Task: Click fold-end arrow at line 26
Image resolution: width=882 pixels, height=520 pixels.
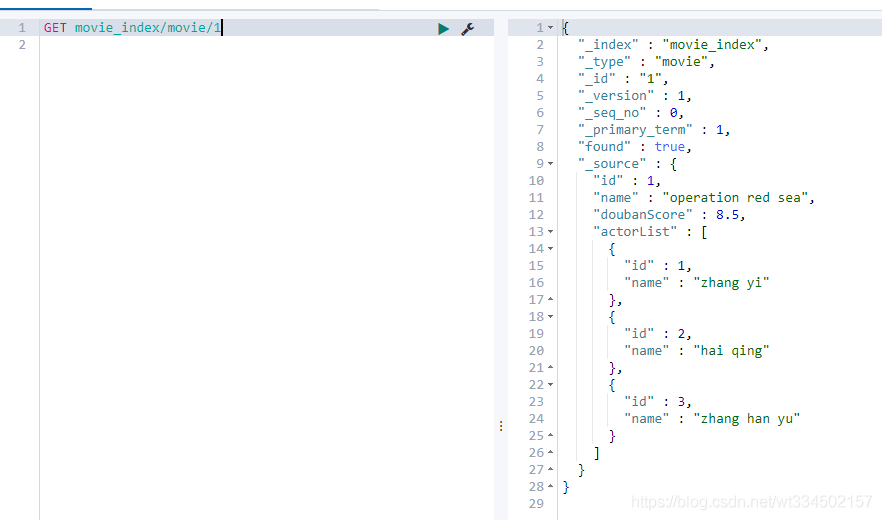Action: (x=551, y=452)
